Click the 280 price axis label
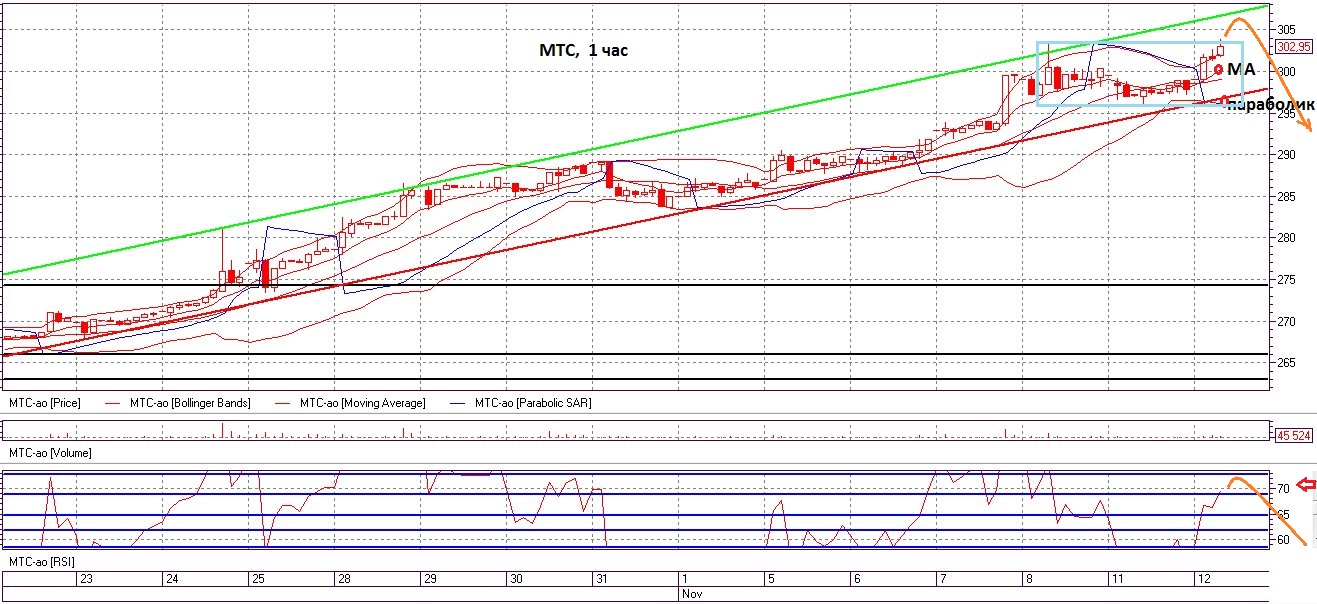Screen dimensions: 1317x604 (1285, 238)
